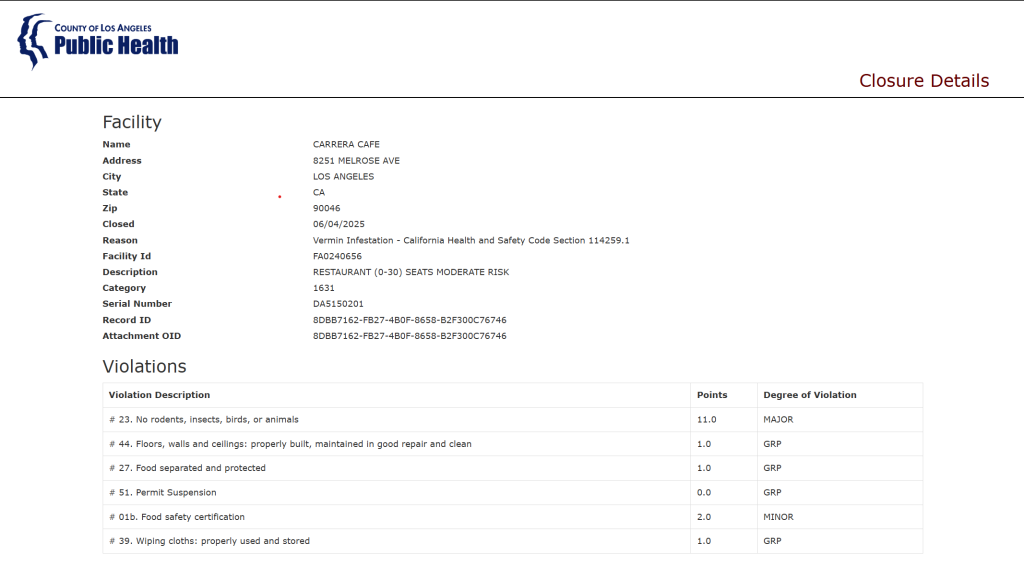Click the Attachment OID field label
1024x568 pixels.
coord(142,336)
